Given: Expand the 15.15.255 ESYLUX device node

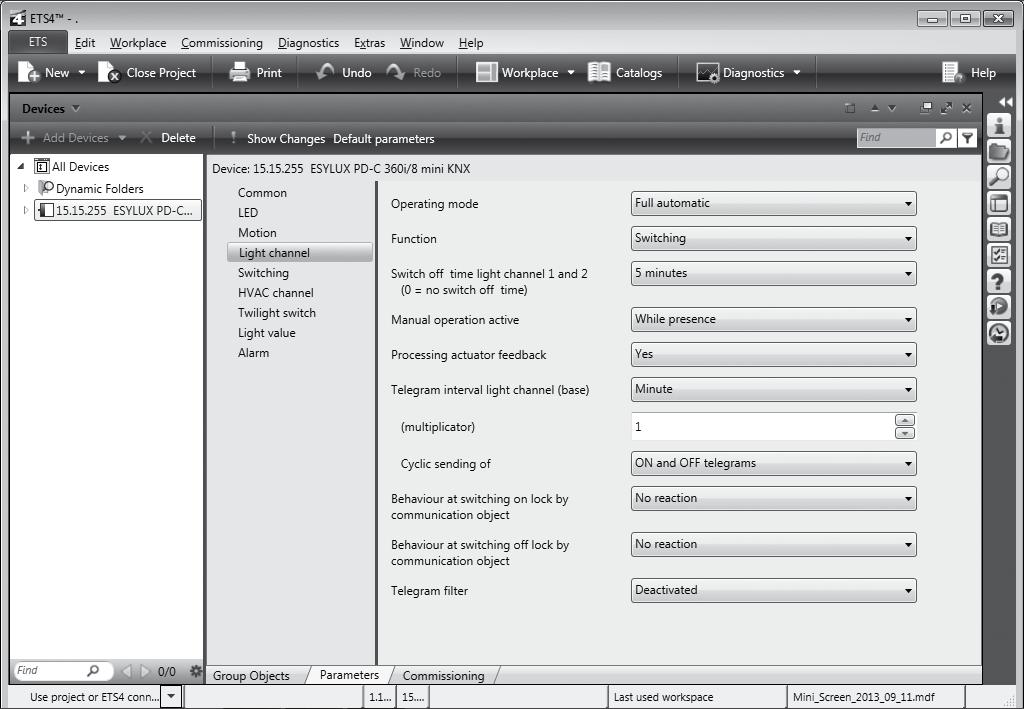Looking at the screenshot, I should pyautogui.click(x=25, y=210).
